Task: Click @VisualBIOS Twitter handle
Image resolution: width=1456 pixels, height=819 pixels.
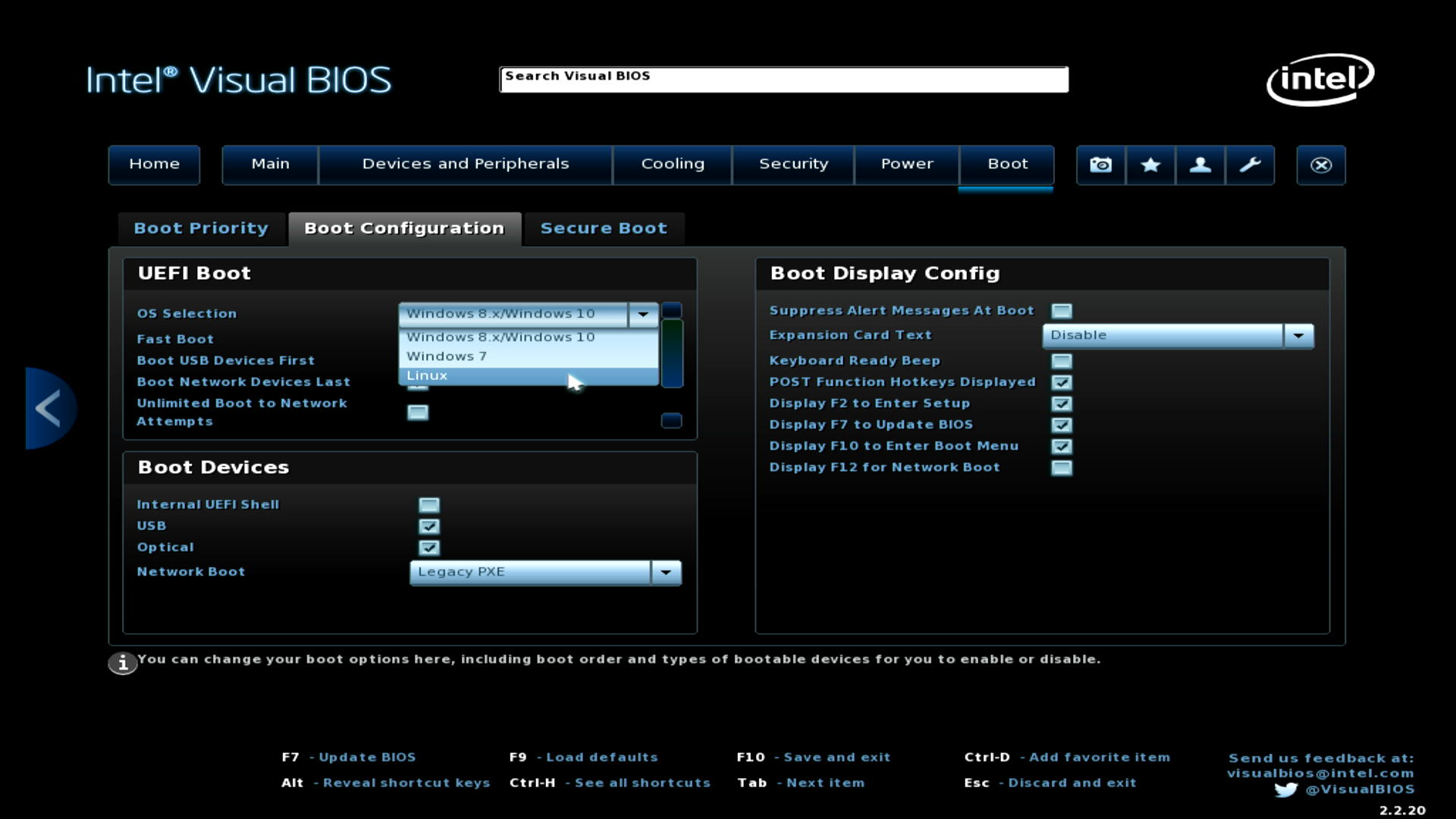Action: (1360, 789)
